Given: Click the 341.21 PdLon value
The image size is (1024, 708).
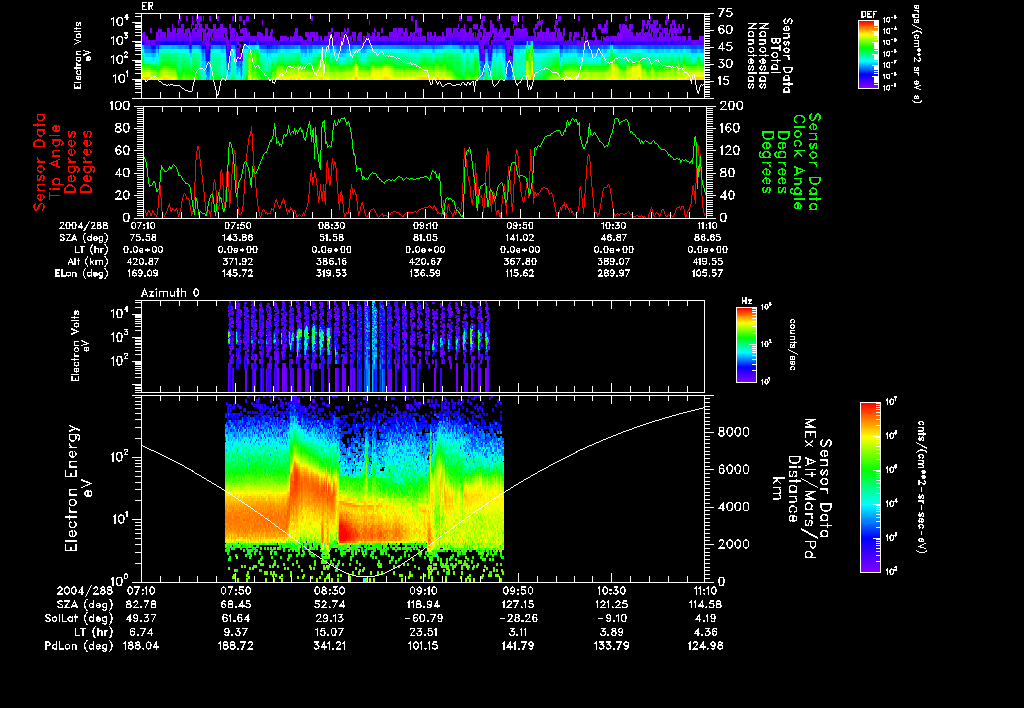Looking at the screenshot, I should (x=332, y=645).
